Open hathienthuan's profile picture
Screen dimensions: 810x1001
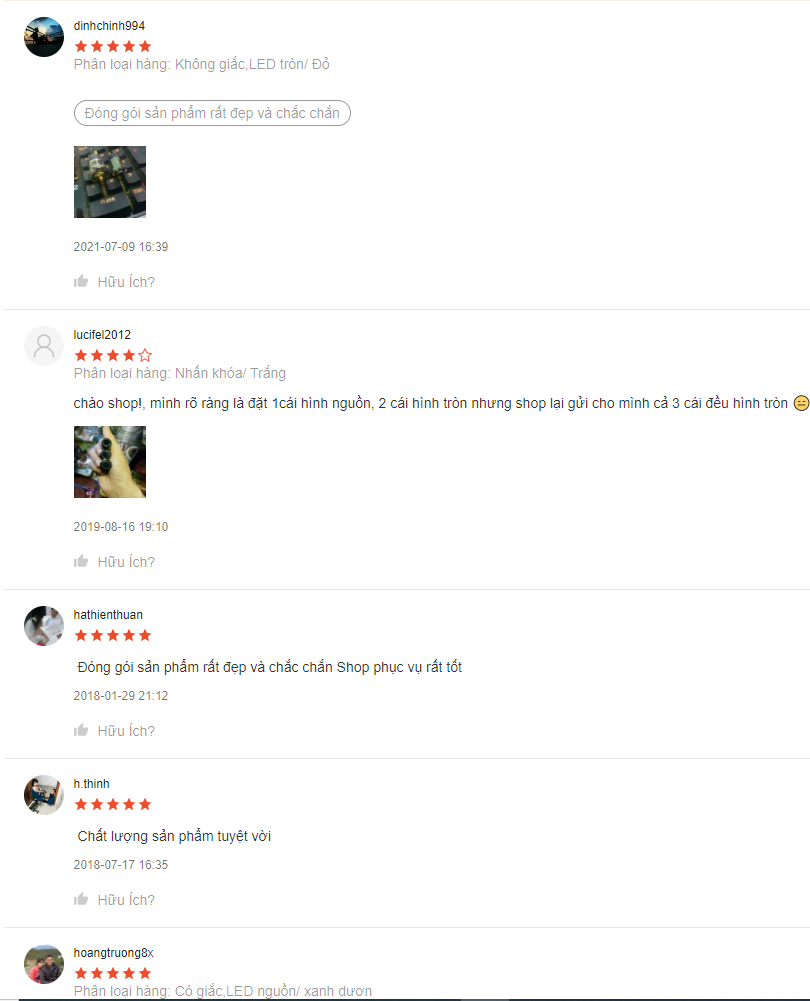pyautogui.click(x=44, y=626)
